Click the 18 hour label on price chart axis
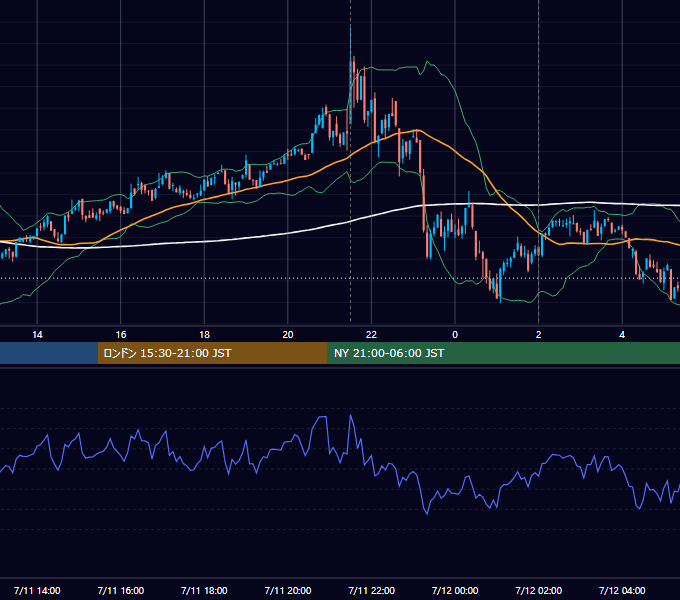 204,335
